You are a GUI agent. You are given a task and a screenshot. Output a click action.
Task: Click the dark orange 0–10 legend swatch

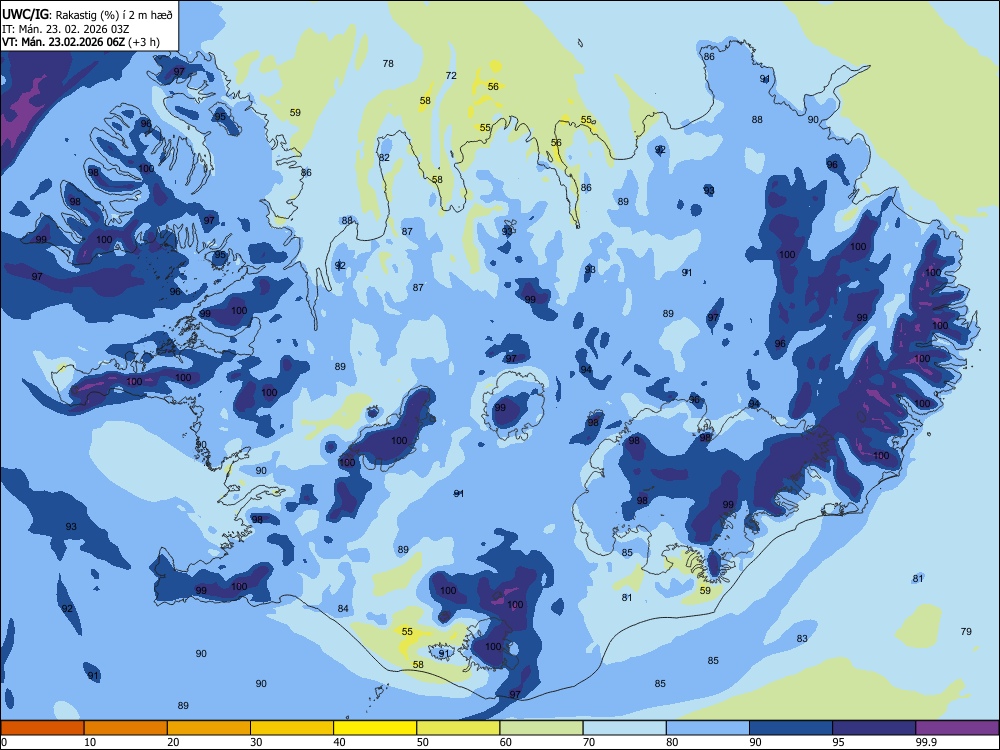pyautogui.click(x=42, y=728)
